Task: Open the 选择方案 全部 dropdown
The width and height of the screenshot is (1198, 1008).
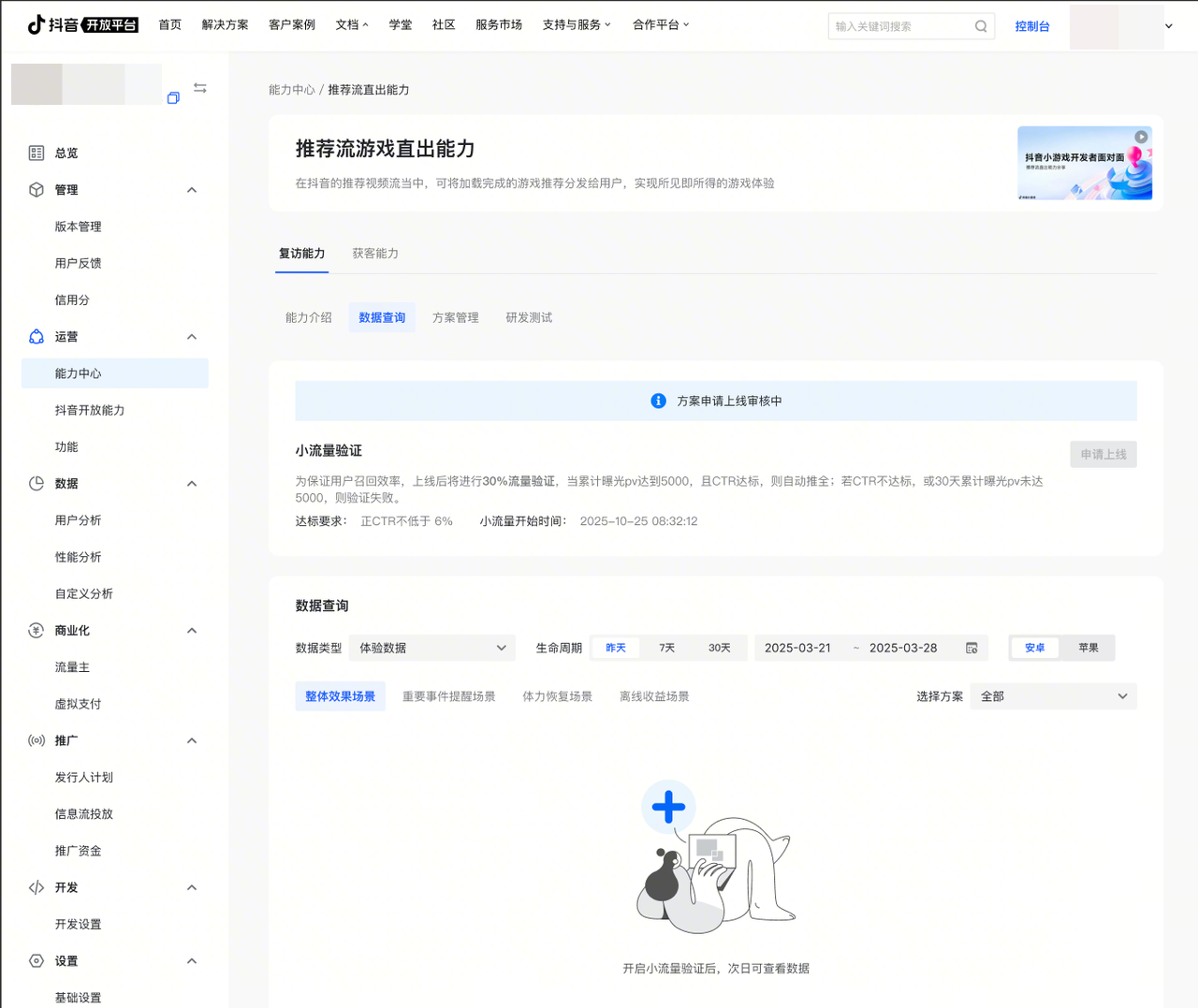Action: (1053, 696)
